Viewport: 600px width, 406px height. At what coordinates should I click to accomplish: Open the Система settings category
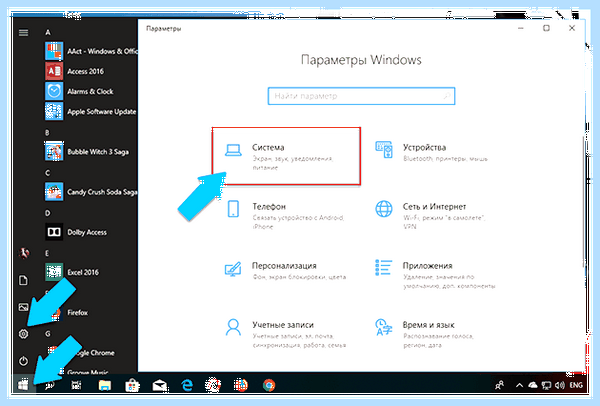pos(286,156)
